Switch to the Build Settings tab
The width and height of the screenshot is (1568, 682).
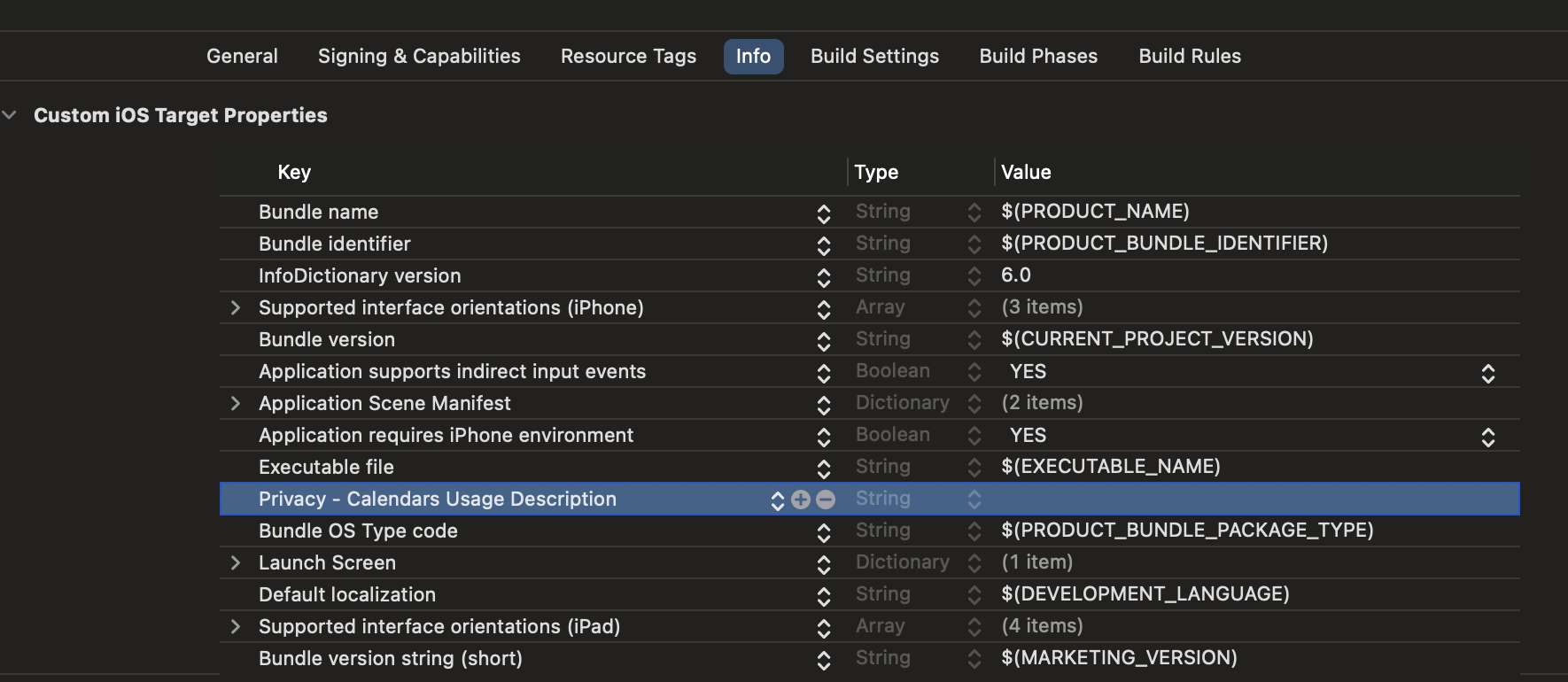[x=874, y=57]
